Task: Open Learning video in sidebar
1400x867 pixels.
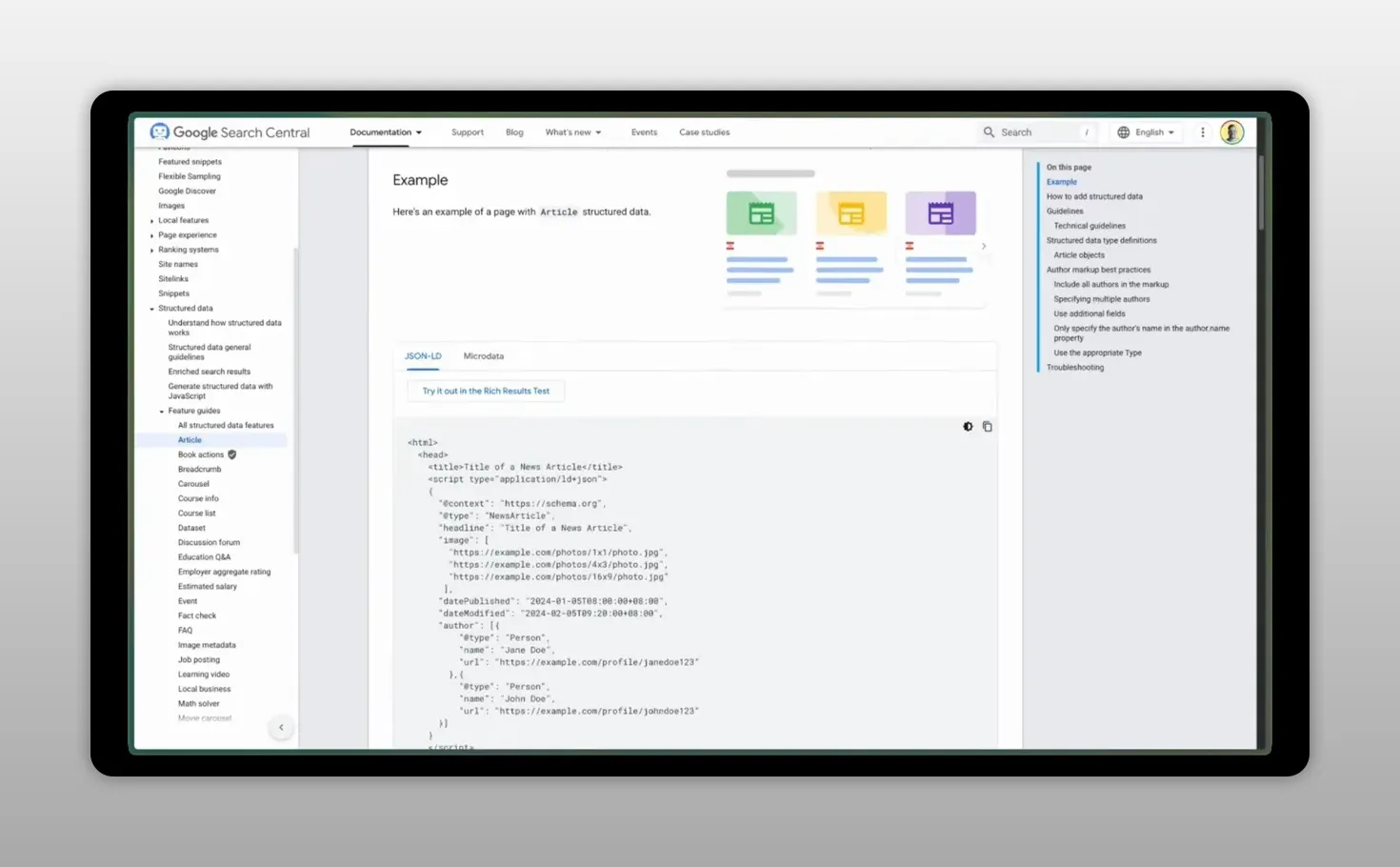Action: pos(204,675)
